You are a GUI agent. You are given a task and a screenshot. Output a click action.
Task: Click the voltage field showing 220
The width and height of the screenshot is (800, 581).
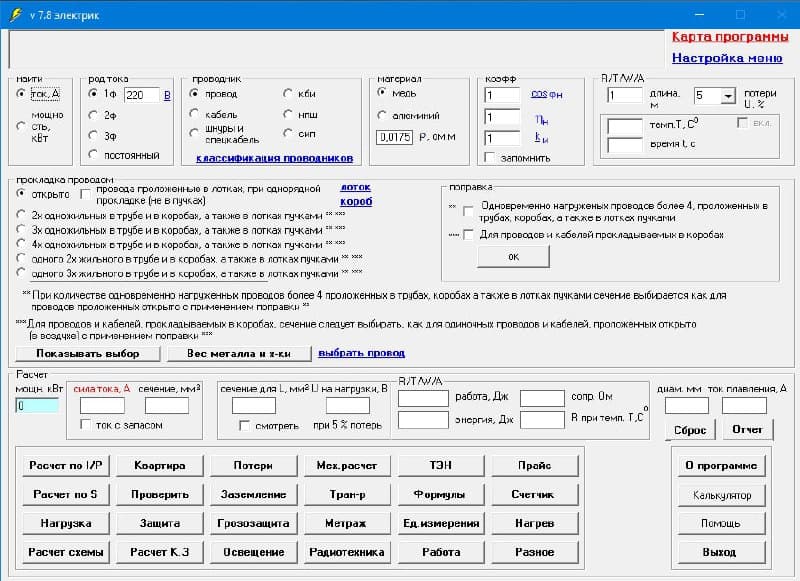pos(141,95)
